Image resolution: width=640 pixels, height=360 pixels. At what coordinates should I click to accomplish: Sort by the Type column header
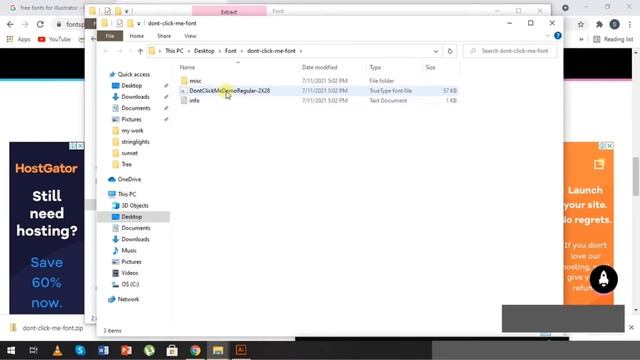click(x=375, y=67)
